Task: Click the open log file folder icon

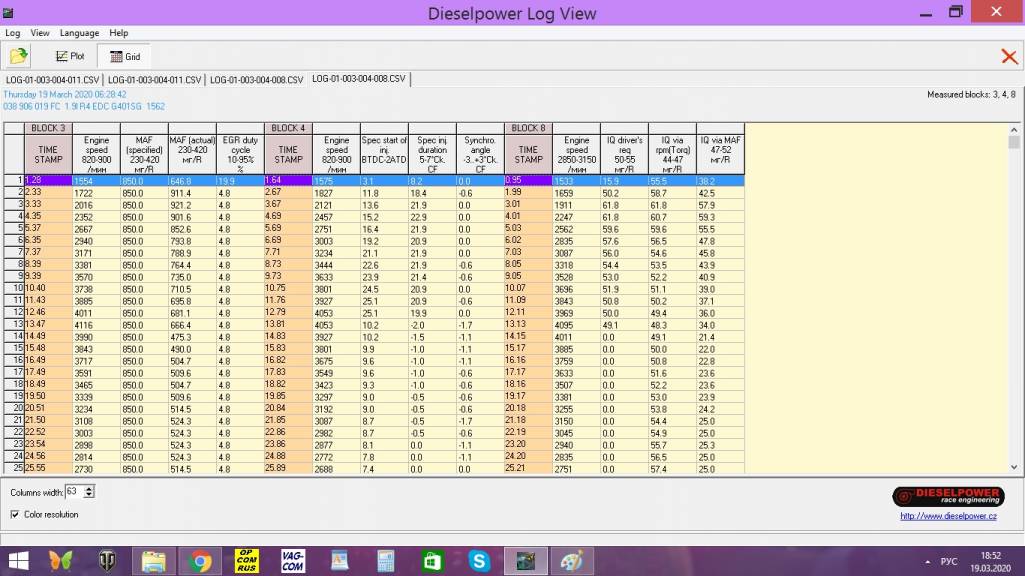Action: [18, 56]
